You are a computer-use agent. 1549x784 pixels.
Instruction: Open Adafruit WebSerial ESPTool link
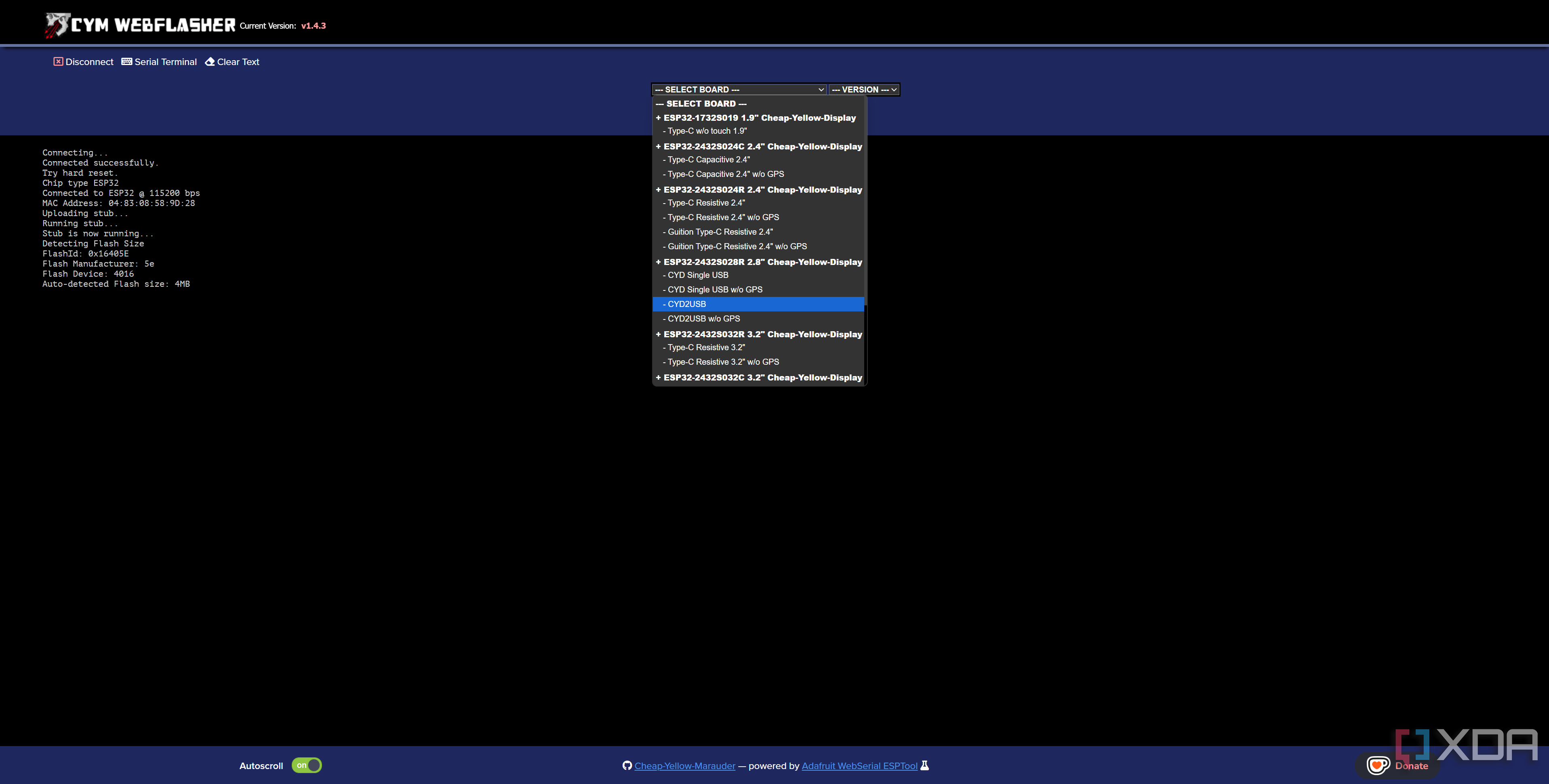(x=859, y=766)
